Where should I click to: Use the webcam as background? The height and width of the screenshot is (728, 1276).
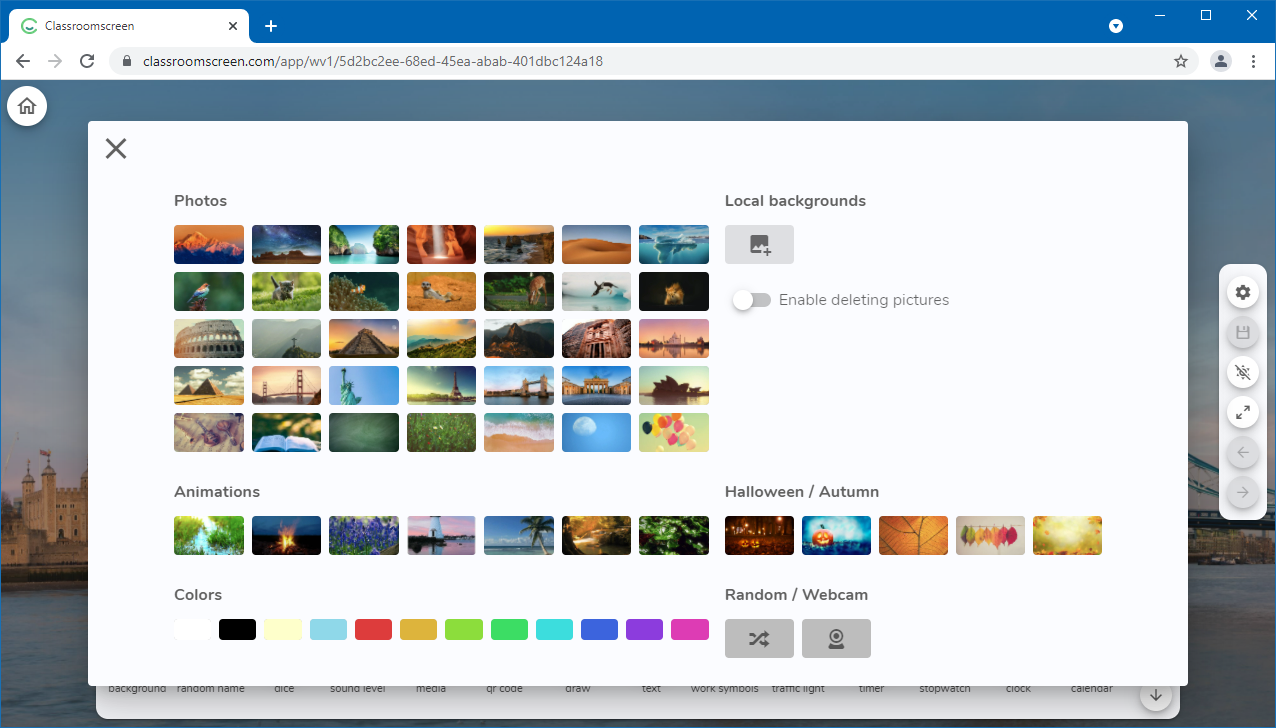pos(836,639)
